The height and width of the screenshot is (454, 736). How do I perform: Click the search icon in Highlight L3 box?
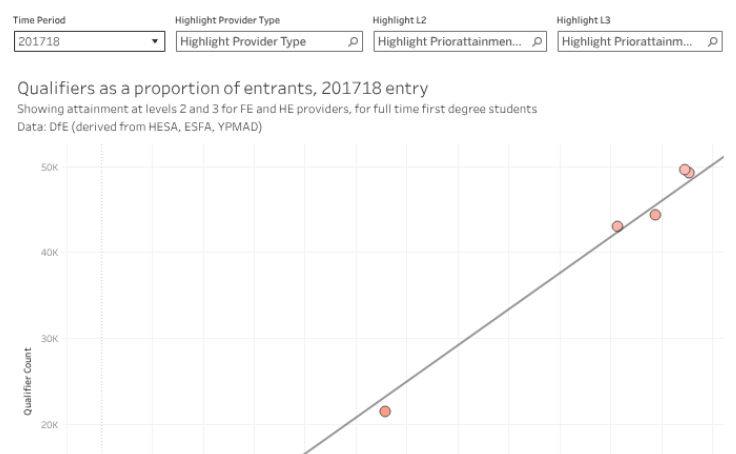click(x=712, y=42)
